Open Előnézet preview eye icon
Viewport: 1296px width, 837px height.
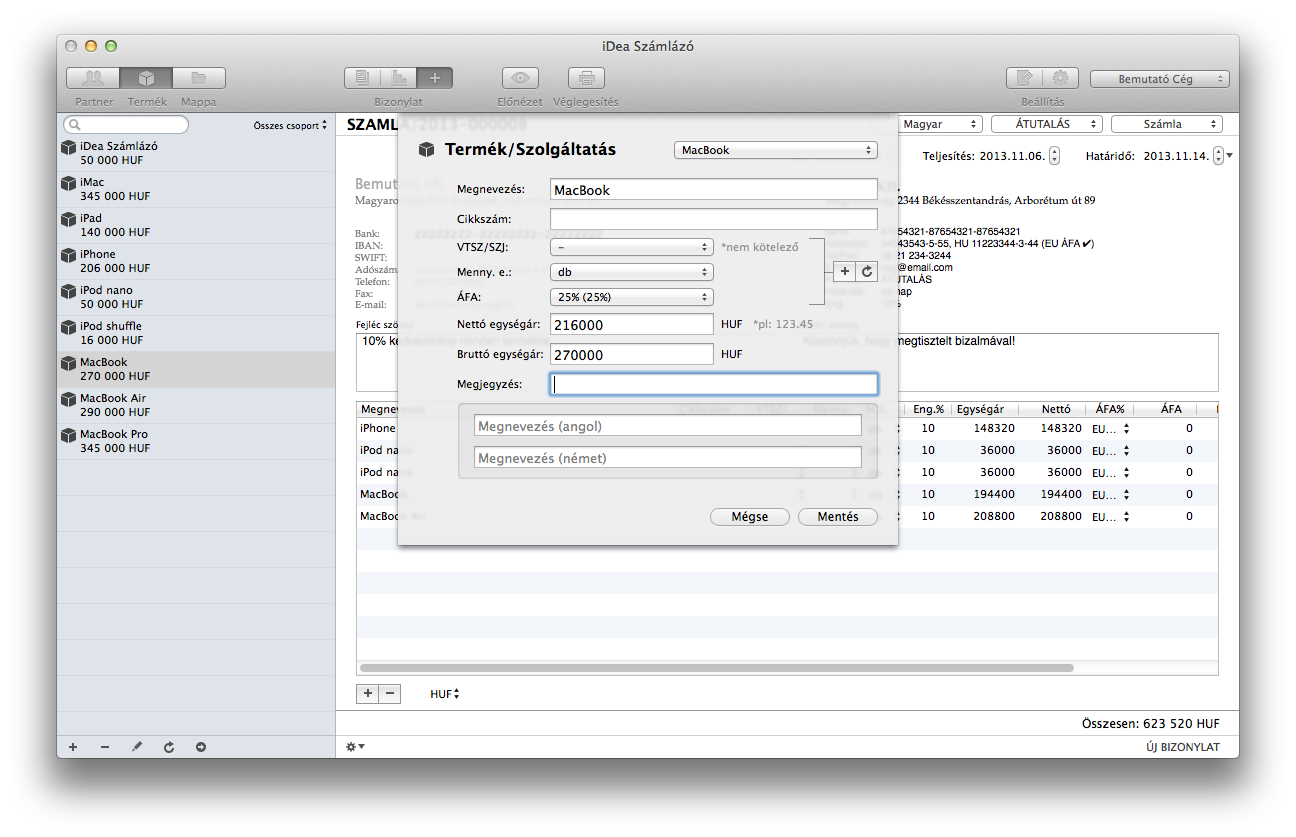519,78
